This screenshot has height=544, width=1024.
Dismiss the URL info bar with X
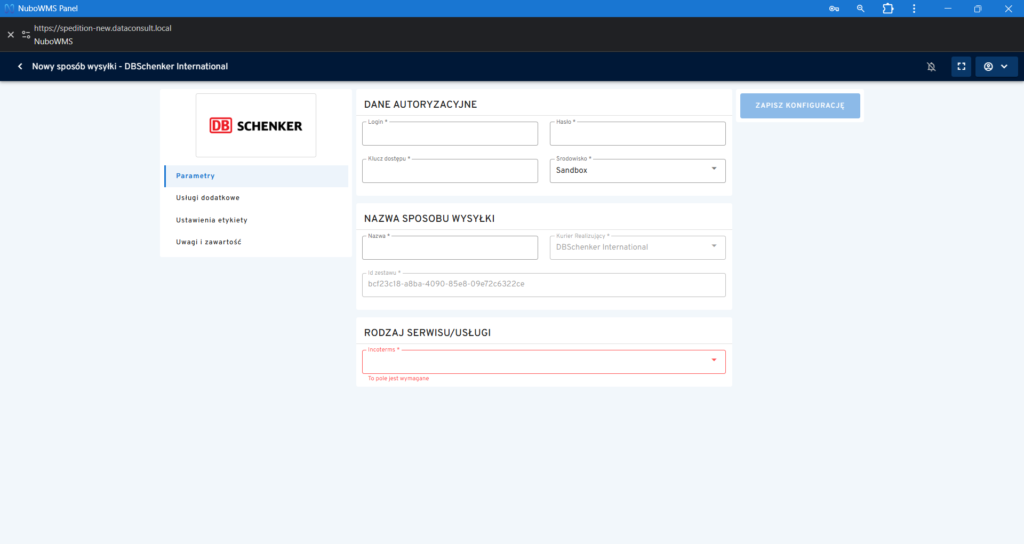(x=11, y=34)
